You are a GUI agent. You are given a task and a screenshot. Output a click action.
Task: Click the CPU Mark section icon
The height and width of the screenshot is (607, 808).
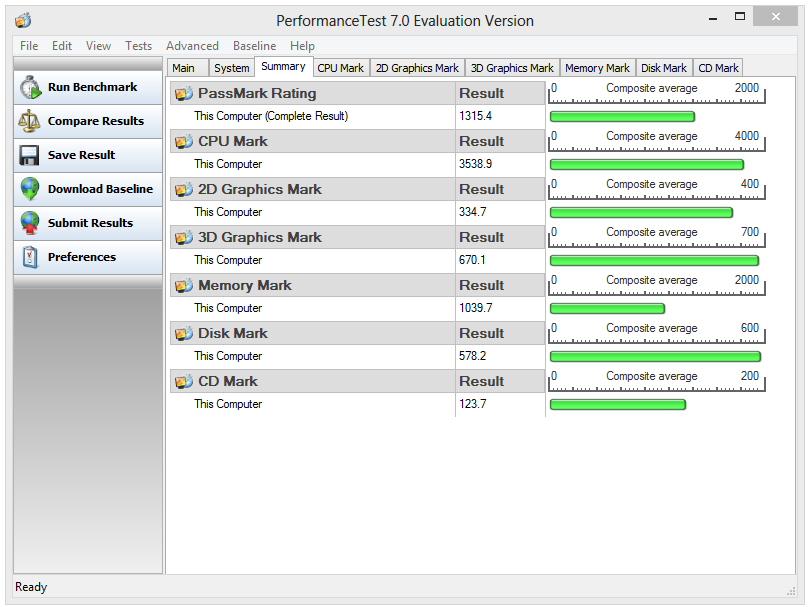pos(183,142)
